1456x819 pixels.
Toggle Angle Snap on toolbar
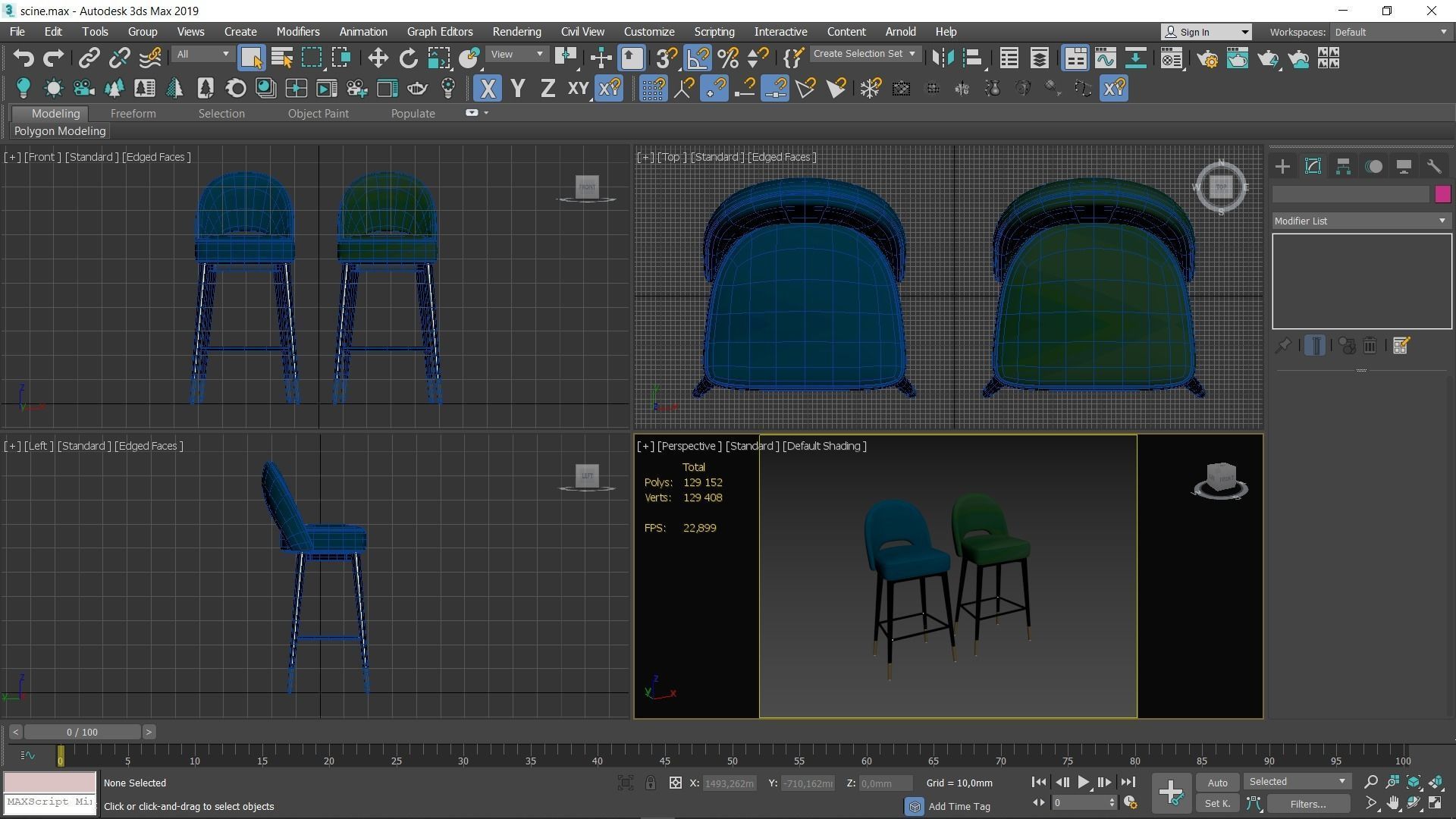click(x=698, y=58)
